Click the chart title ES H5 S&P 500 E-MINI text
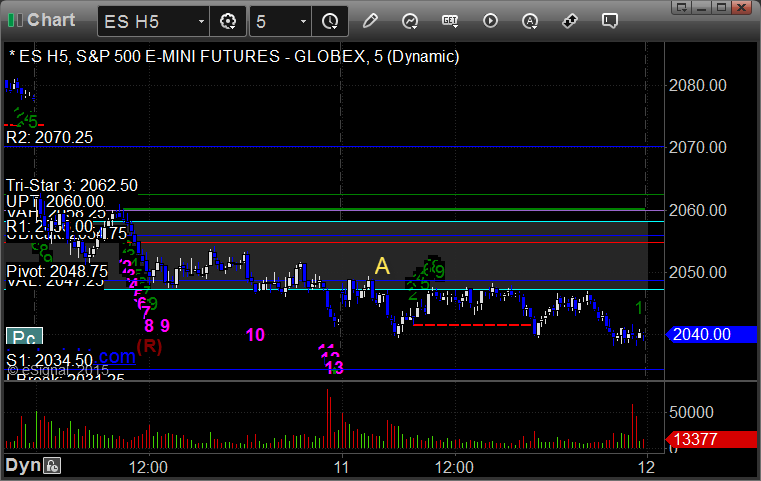This screenshot has width=761, height=481. click(x=234, y=57)
